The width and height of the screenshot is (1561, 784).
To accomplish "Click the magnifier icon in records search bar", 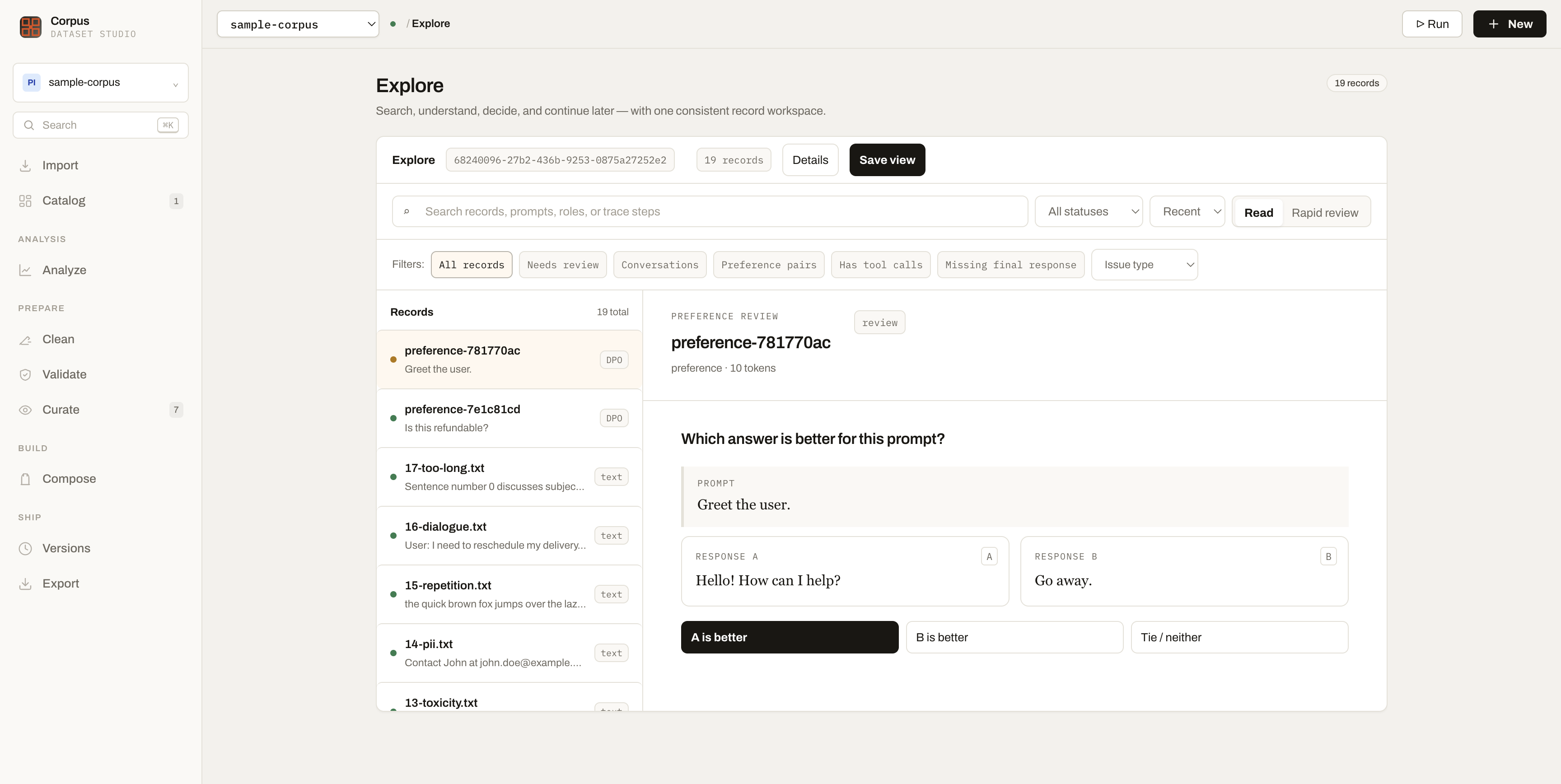I will coord(407,211).
